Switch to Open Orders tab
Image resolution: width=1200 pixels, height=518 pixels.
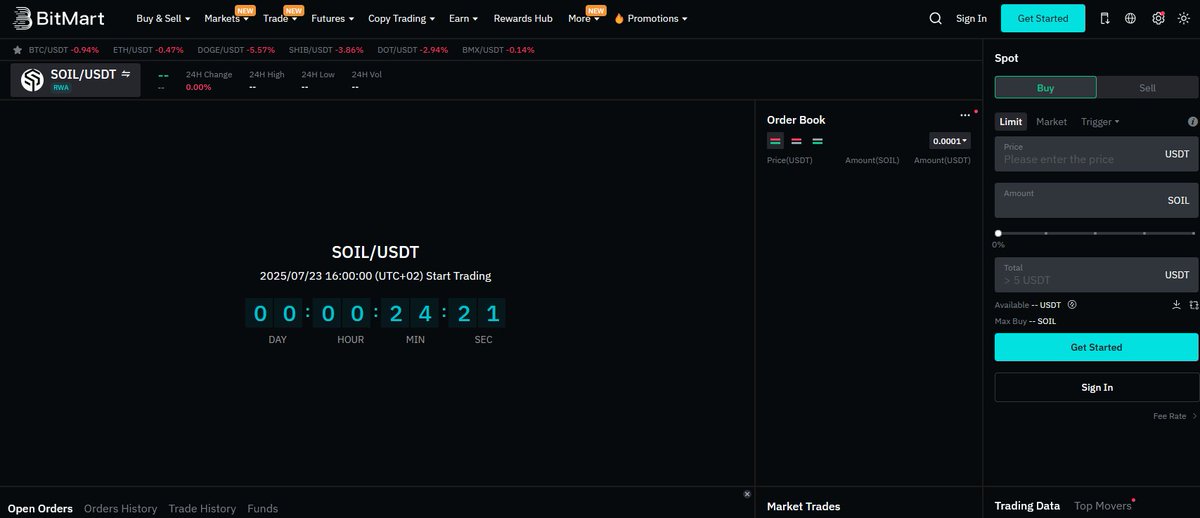pyautogui.click(x=40, y=508)
